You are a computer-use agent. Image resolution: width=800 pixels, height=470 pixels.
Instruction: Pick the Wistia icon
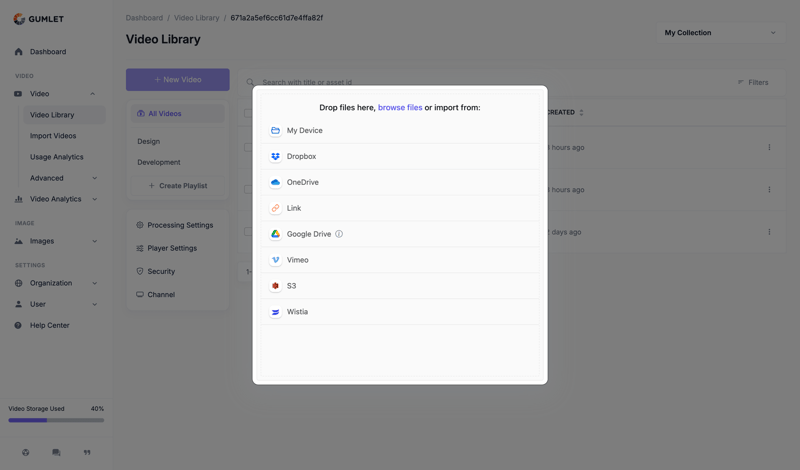coord(276,312)
